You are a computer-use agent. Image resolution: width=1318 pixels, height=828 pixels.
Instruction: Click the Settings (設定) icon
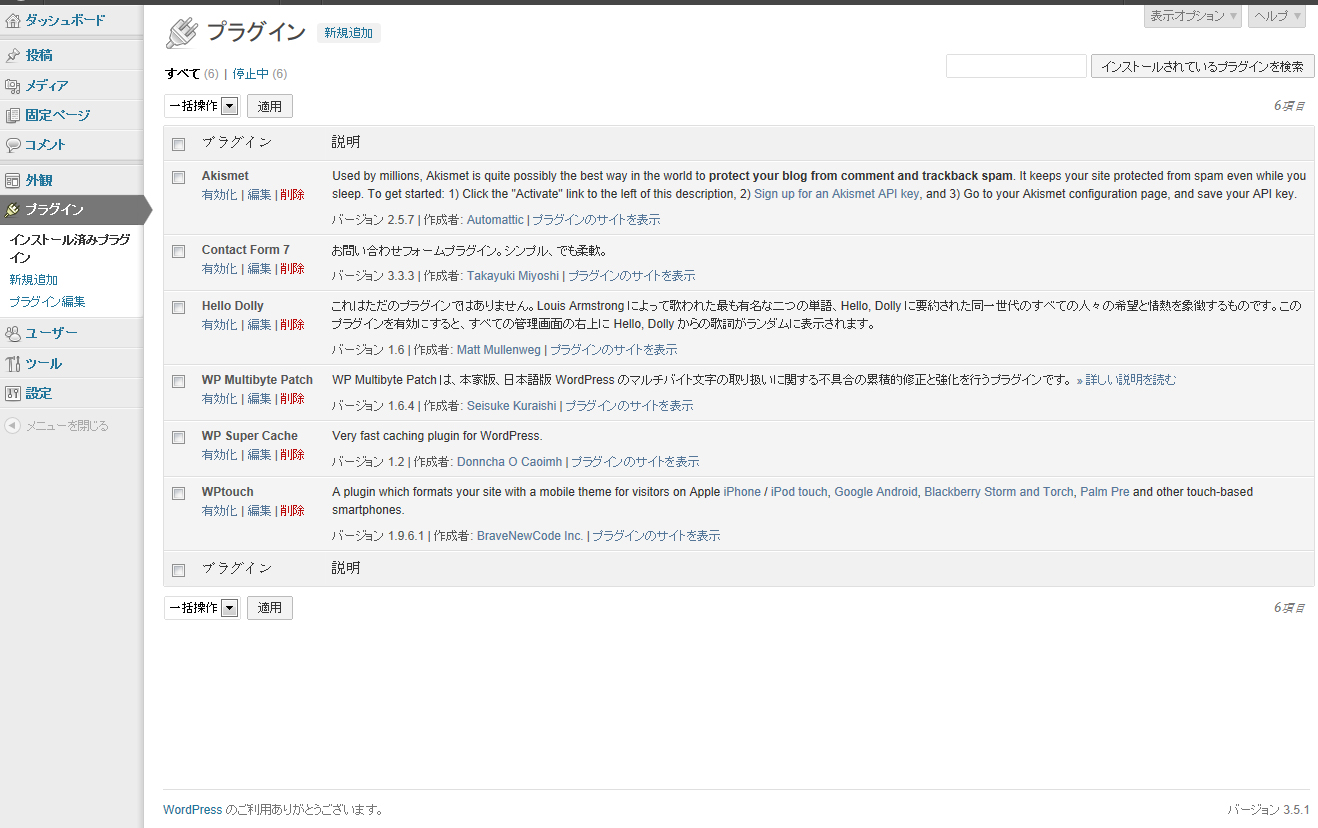pyautogui.click(x=13, y=394)
